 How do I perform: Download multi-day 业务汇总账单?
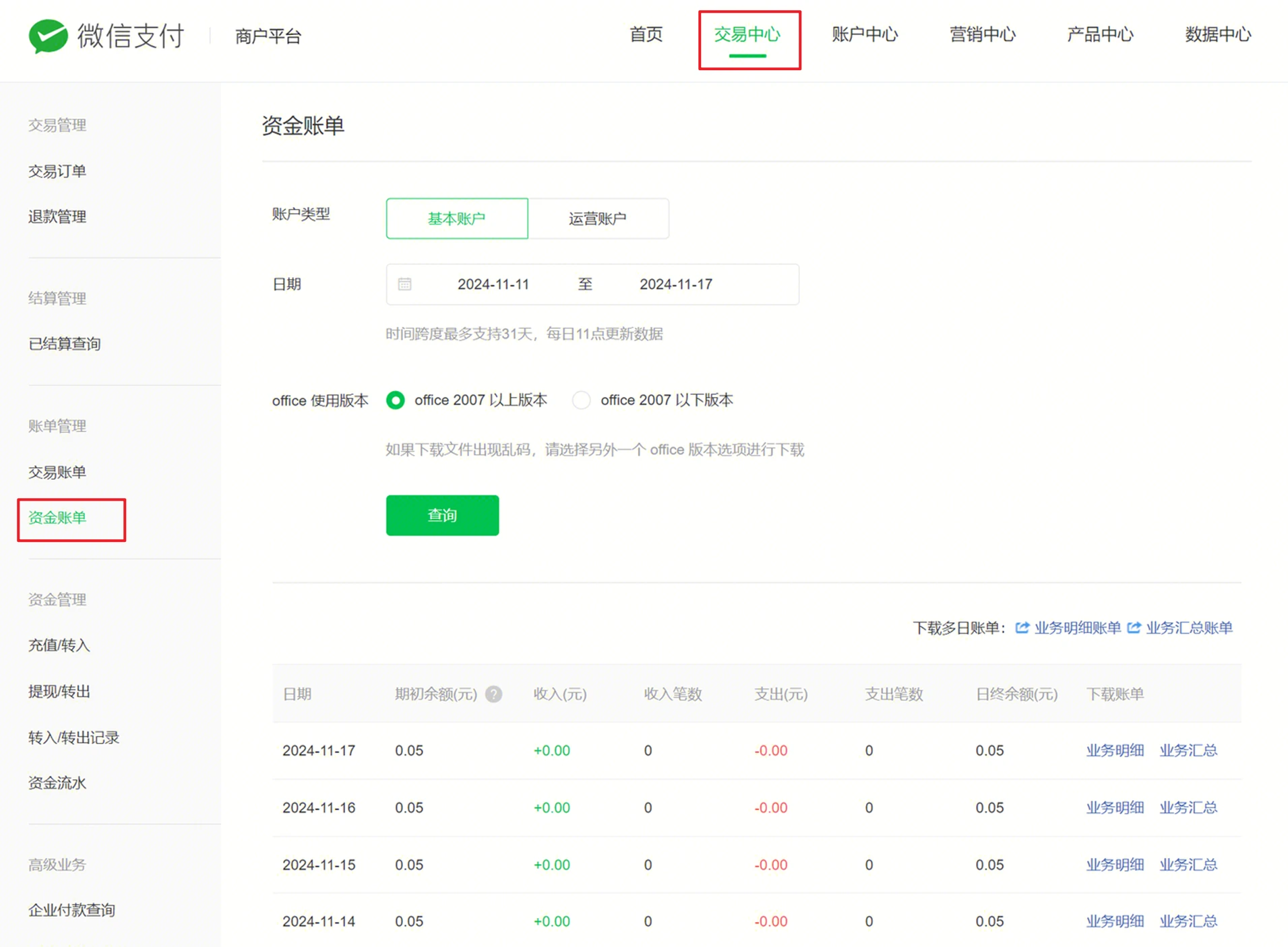click(1190, 628)
